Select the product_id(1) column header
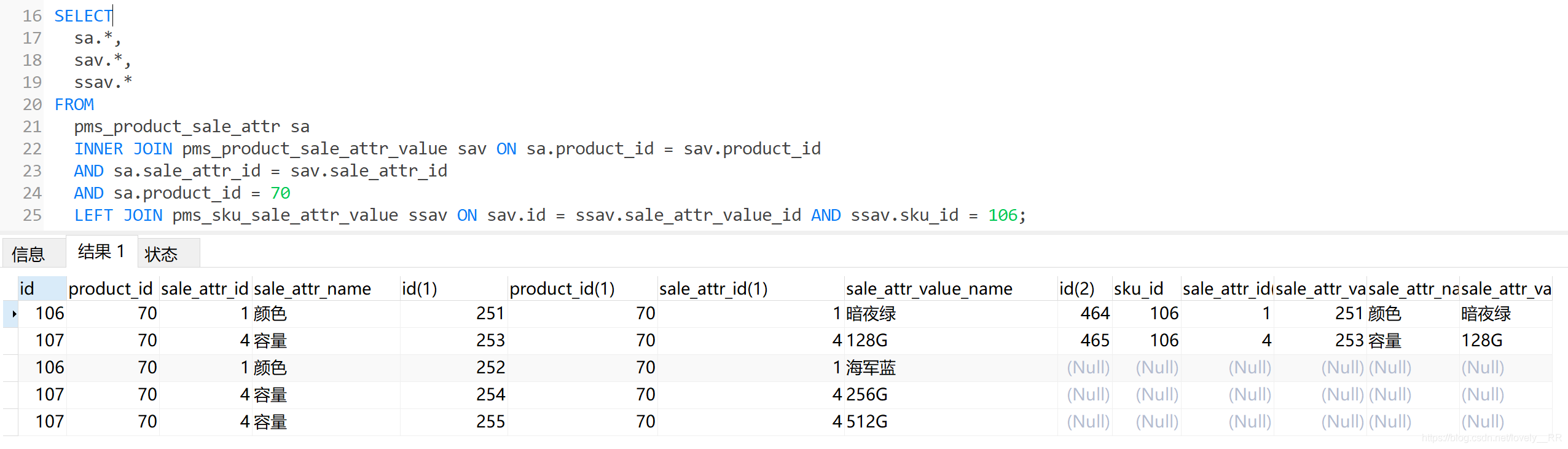Image resolution: width=1568 pixels, height=449 pixels. [562, 288]
